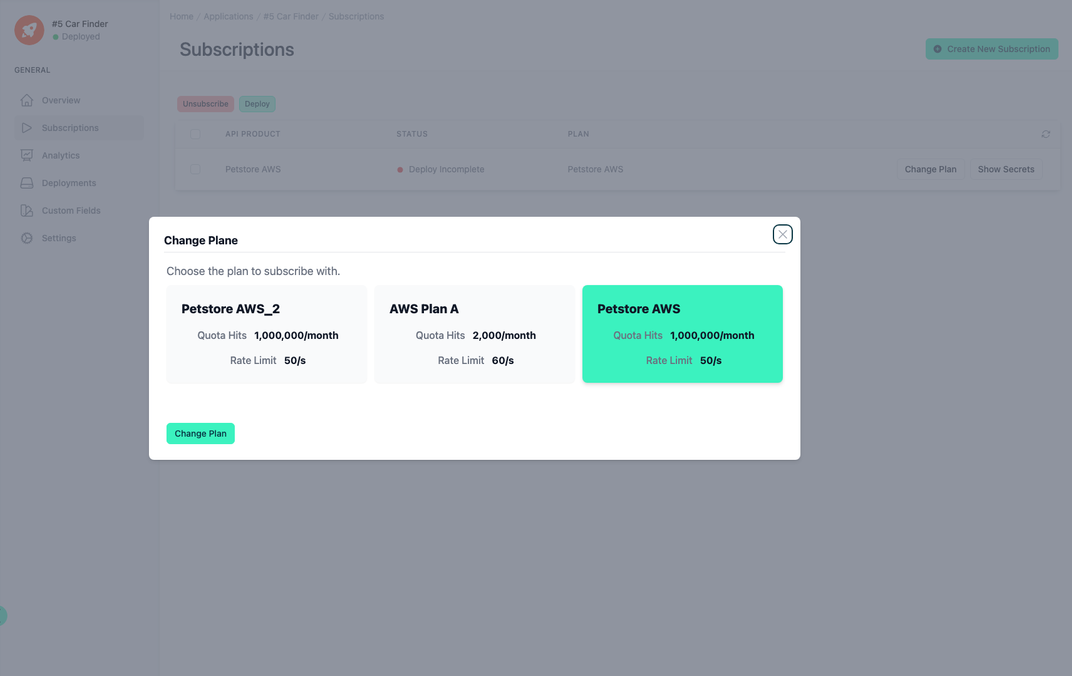The height and width of the screenshot is (676, 1072).
Task: Confirm with the Change Plan button in dialog
Action: (200, 433)
